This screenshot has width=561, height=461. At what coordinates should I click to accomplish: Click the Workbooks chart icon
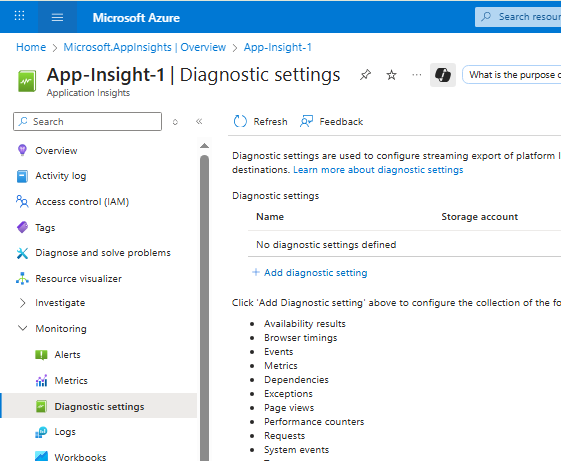click(x=41, y=456)
